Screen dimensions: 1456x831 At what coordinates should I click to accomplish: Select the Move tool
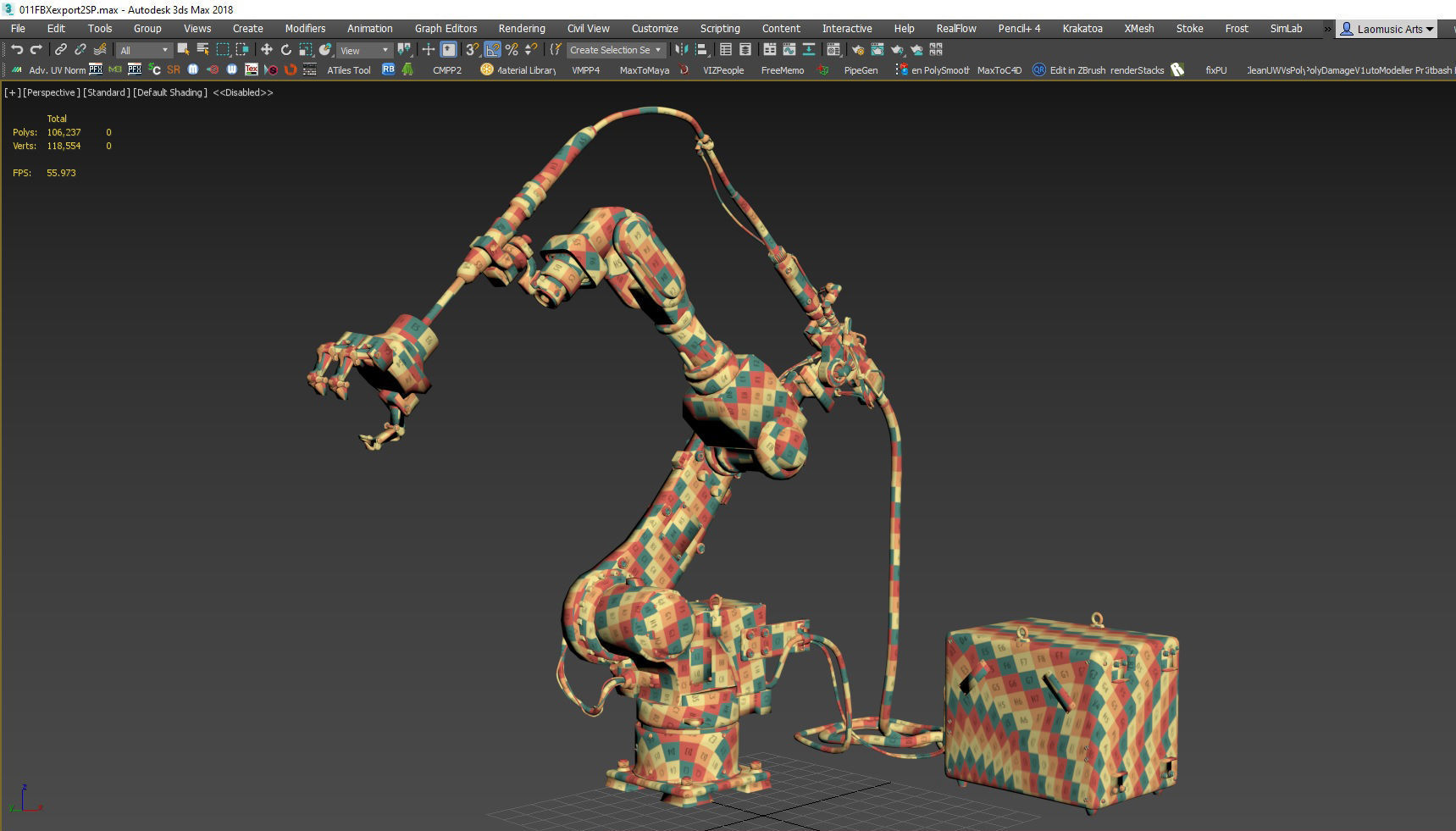(x=266, y=50)
